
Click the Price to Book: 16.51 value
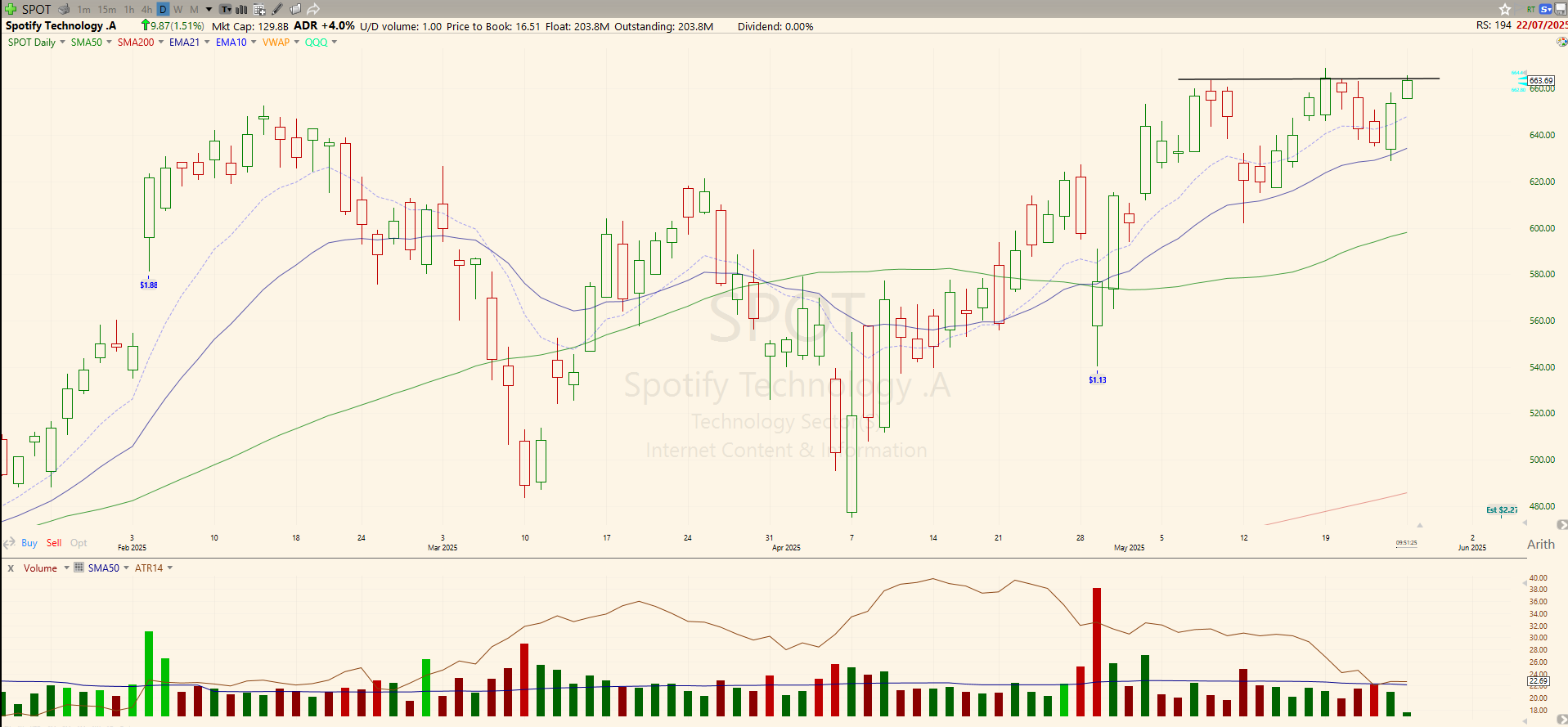click(x=493, y=26)
